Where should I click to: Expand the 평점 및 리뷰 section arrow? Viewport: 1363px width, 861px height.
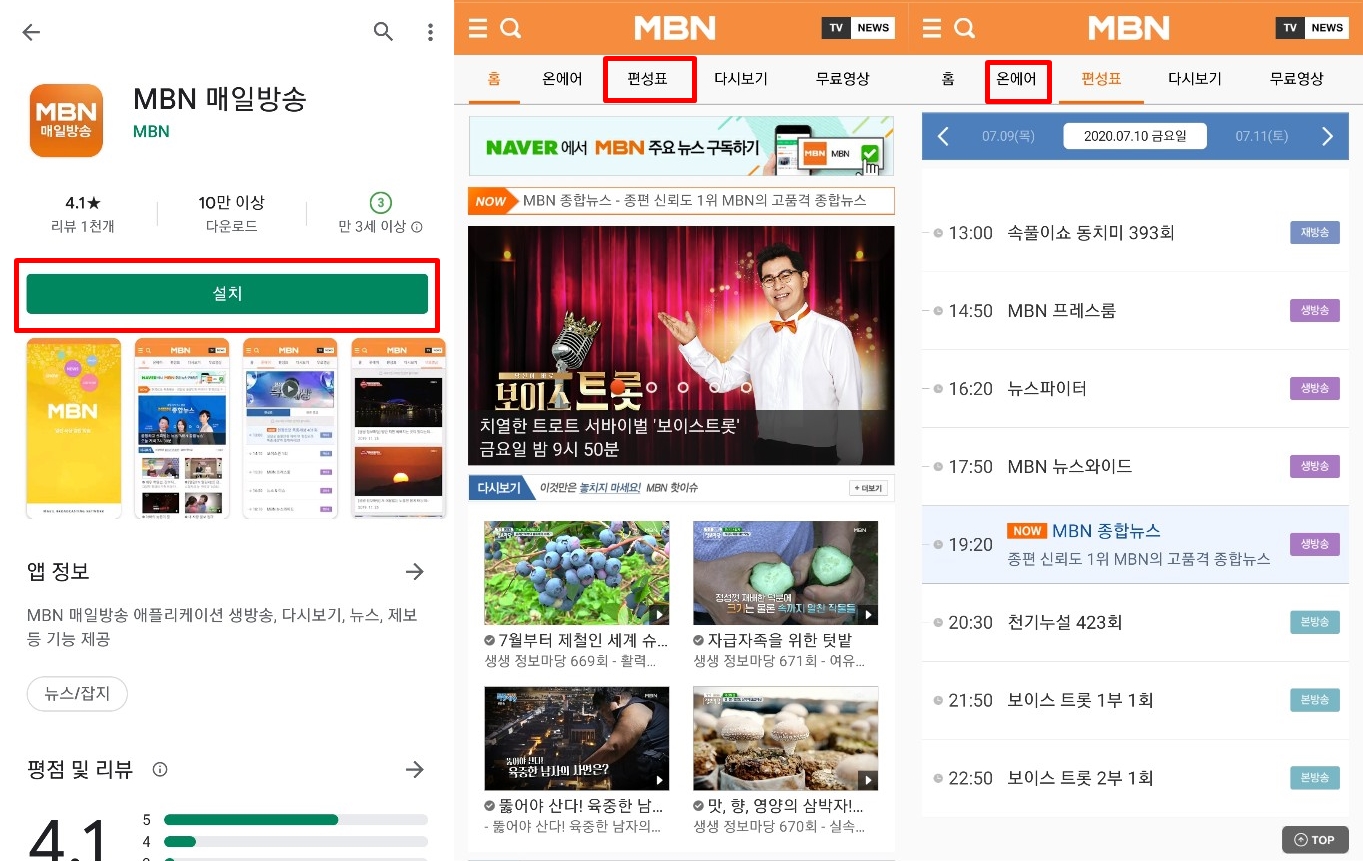coord(414,769)
